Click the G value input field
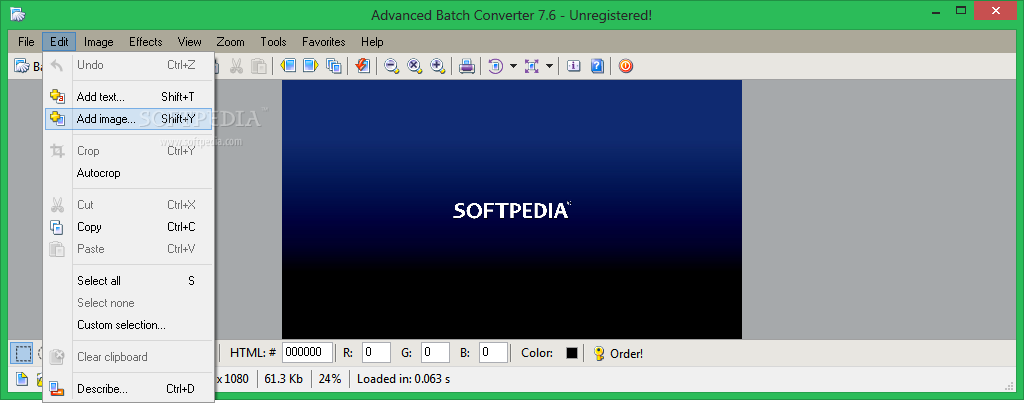The height and width of the screenshot is (403, 1024). [x=435, y=353]
